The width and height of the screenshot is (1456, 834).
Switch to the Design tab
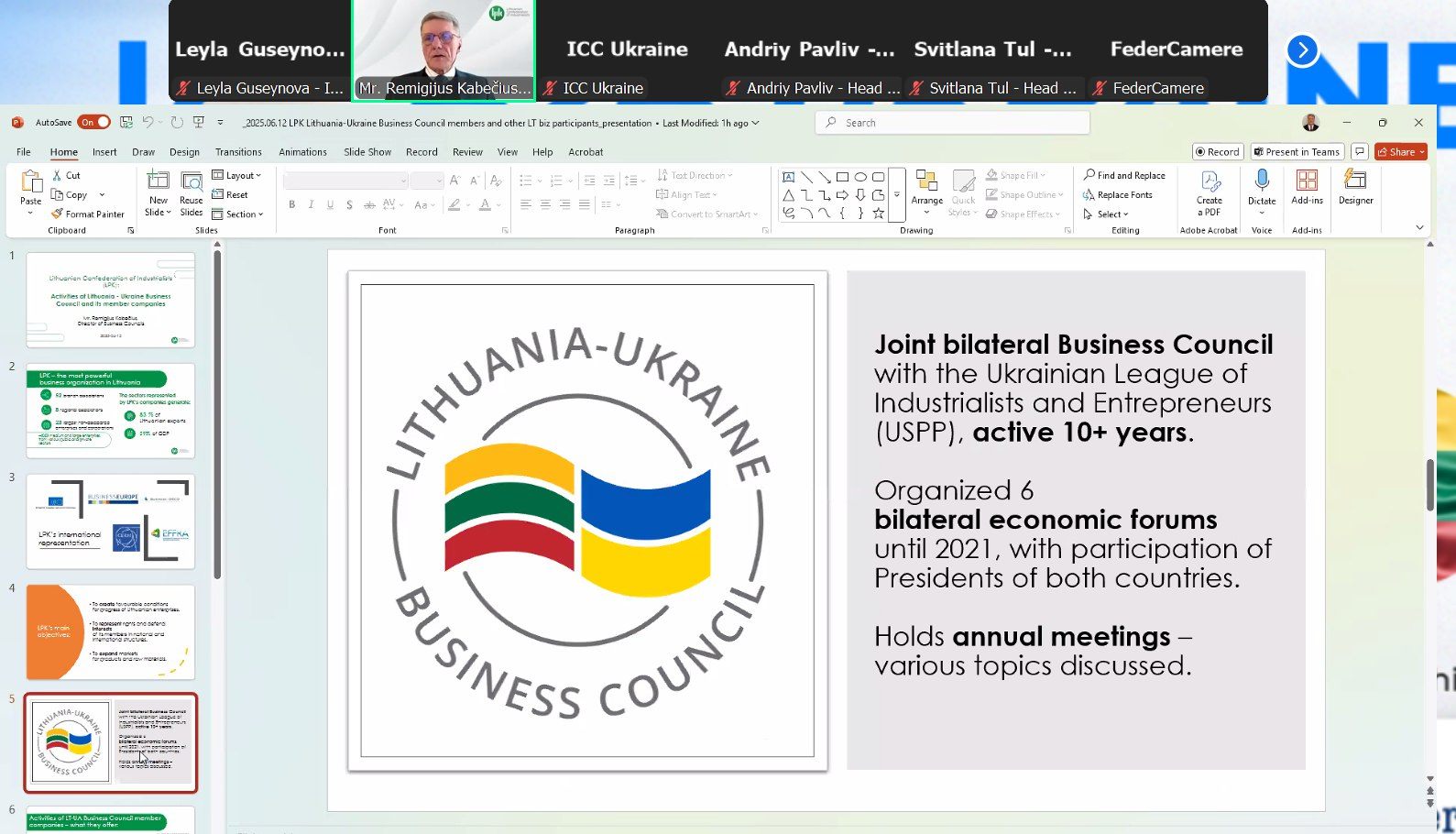coord(184,152)
